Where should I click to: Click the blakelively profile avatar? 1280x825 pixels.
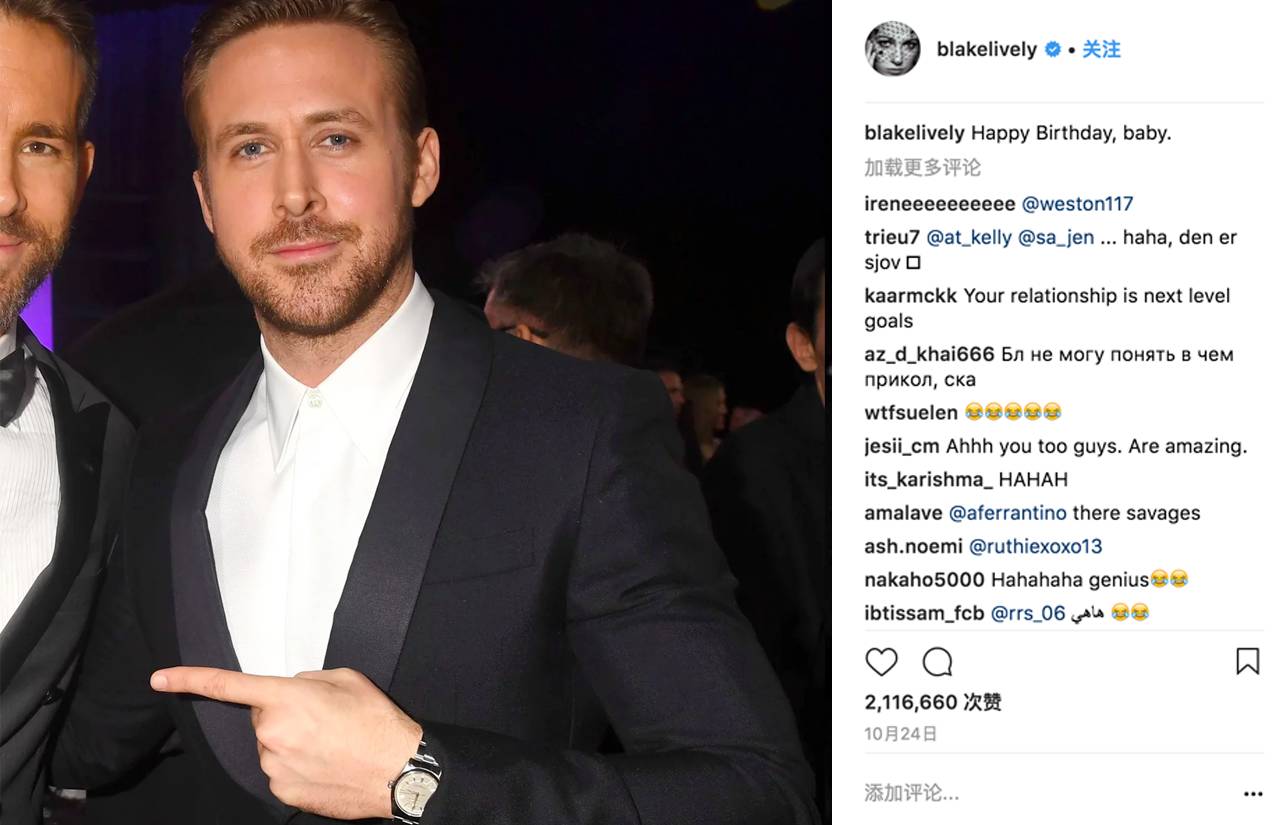coord(892,49)
